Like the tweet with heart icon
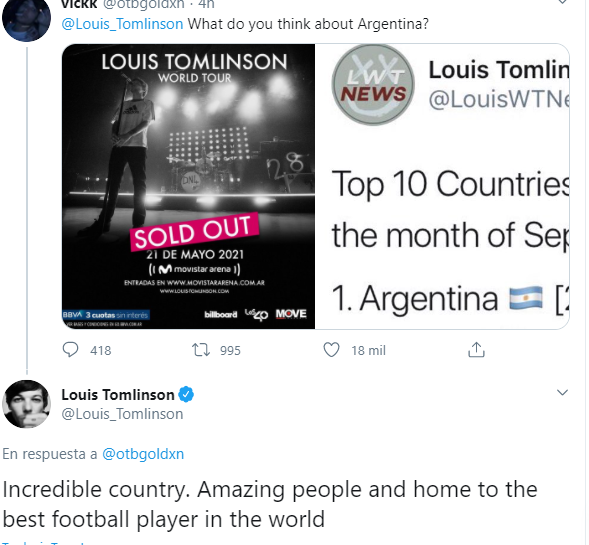This screenshot has width=589, height=545. pyautogui.click(x=331, y=350)
